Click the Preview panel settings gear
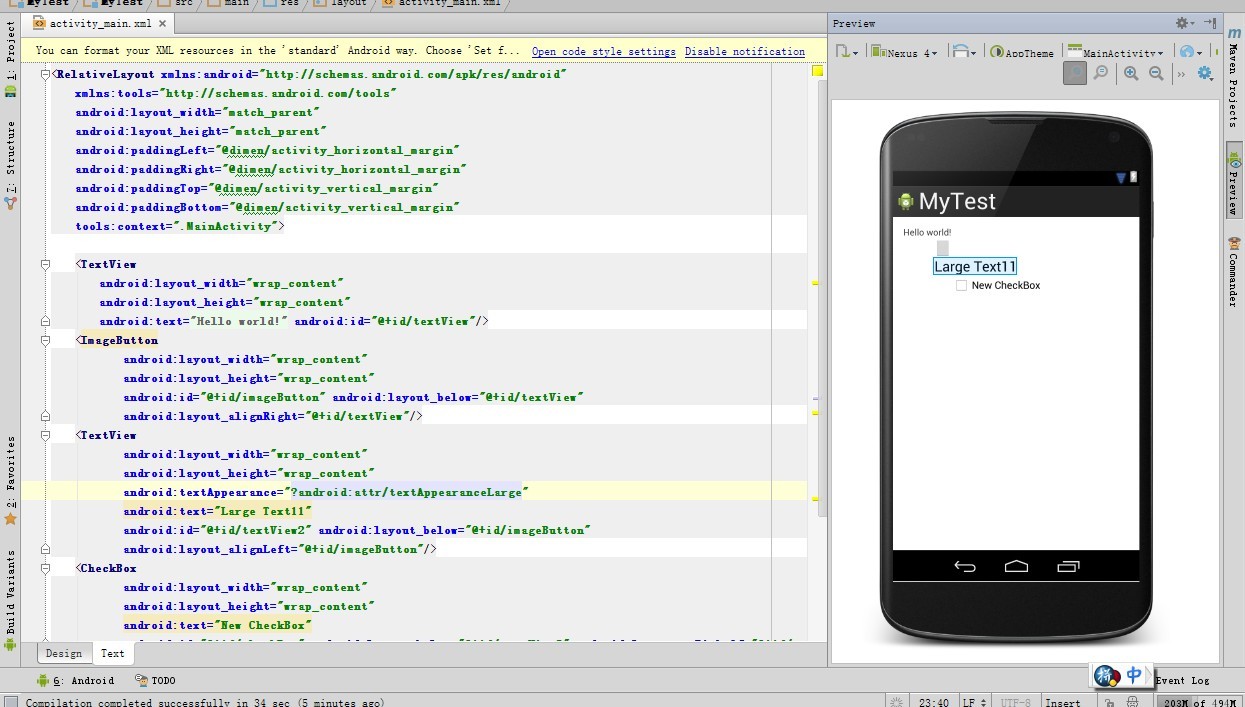 (x=1183, y=23)
